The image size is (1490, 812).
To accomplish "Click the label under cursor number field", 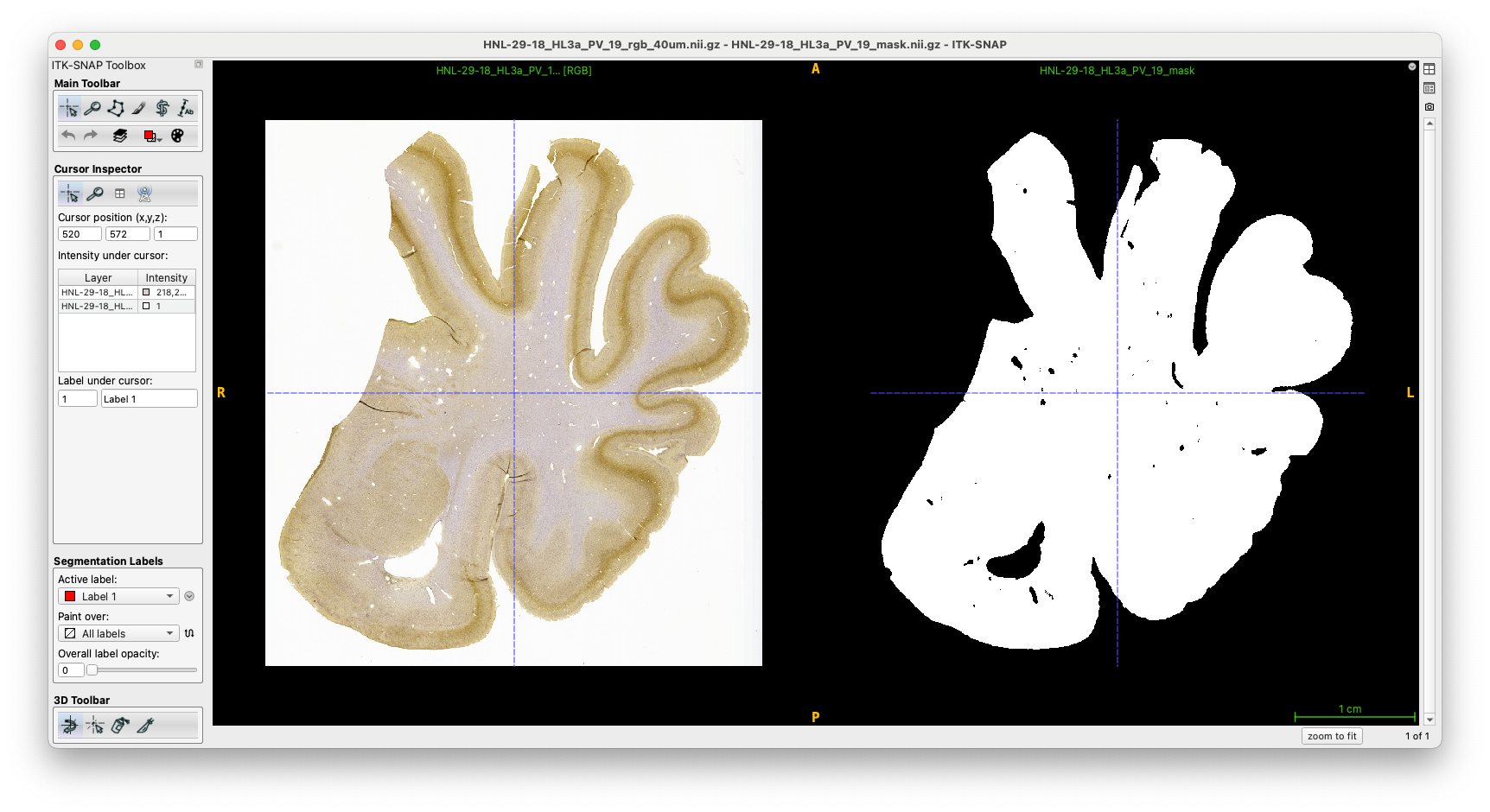I will pos(78,399).
